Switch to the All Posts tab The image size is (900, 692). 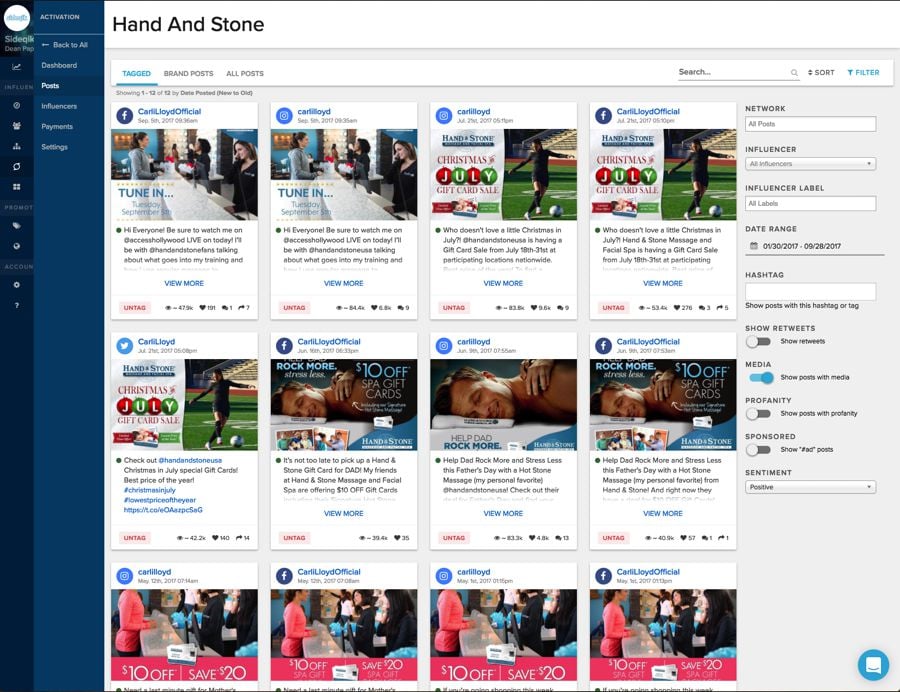tap(245, 73)
